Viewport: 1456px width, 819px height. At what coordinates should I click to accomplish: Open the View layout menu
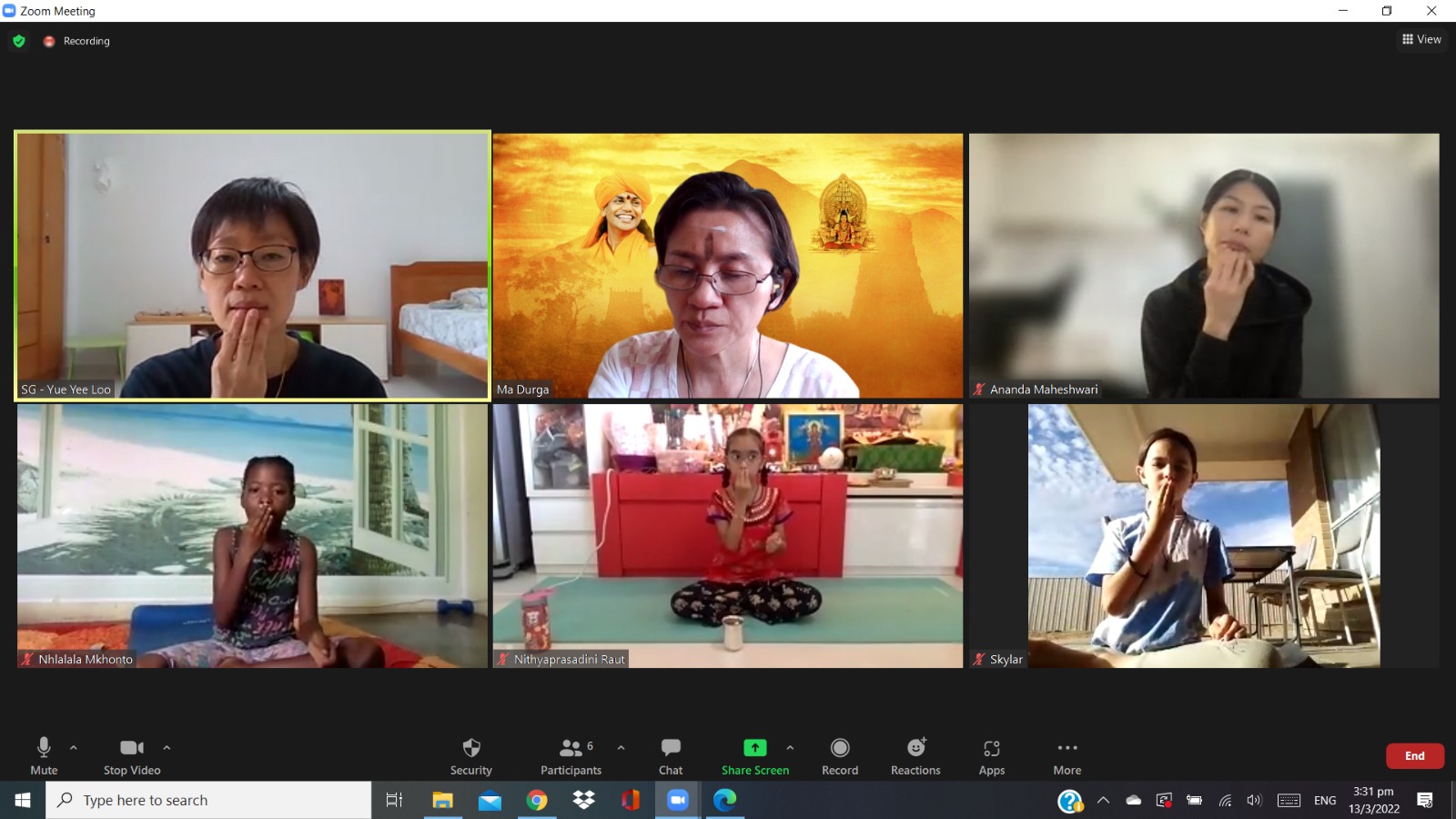[1421, 39]
